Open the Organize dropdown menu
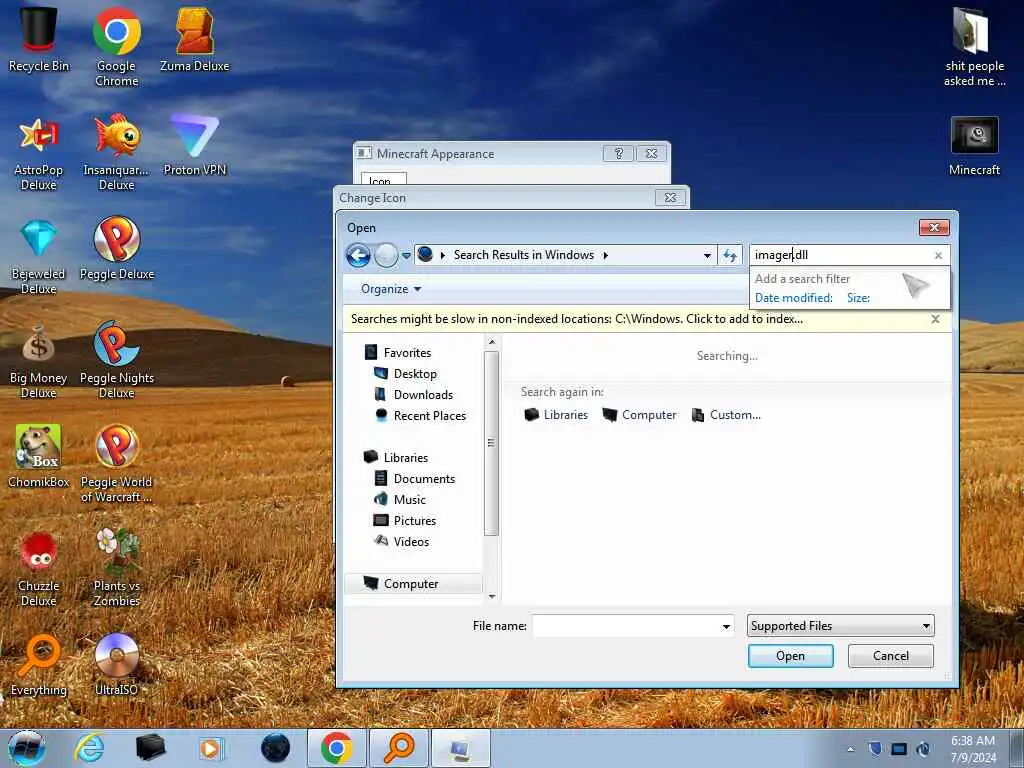This screenshot has height=768, width=1024. coord(391,289)
